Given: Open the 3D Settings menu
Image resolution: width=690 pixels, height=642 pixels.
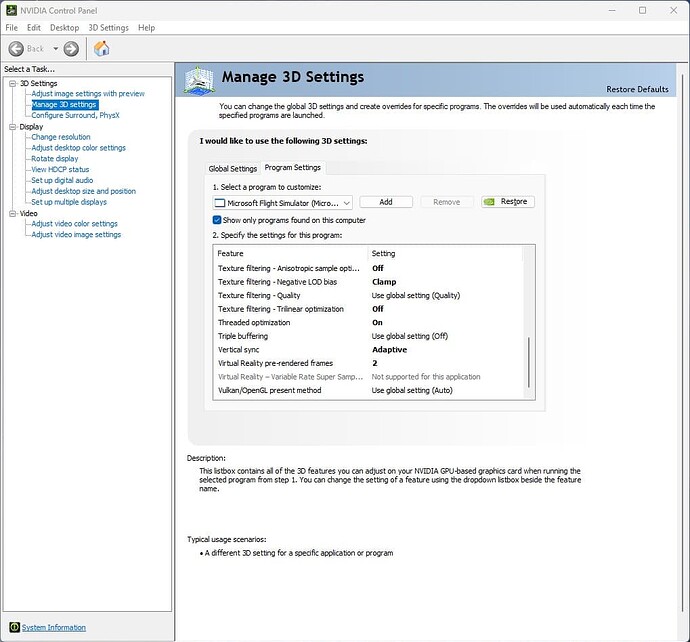Looking at the screenshot, I should (108, 28).
